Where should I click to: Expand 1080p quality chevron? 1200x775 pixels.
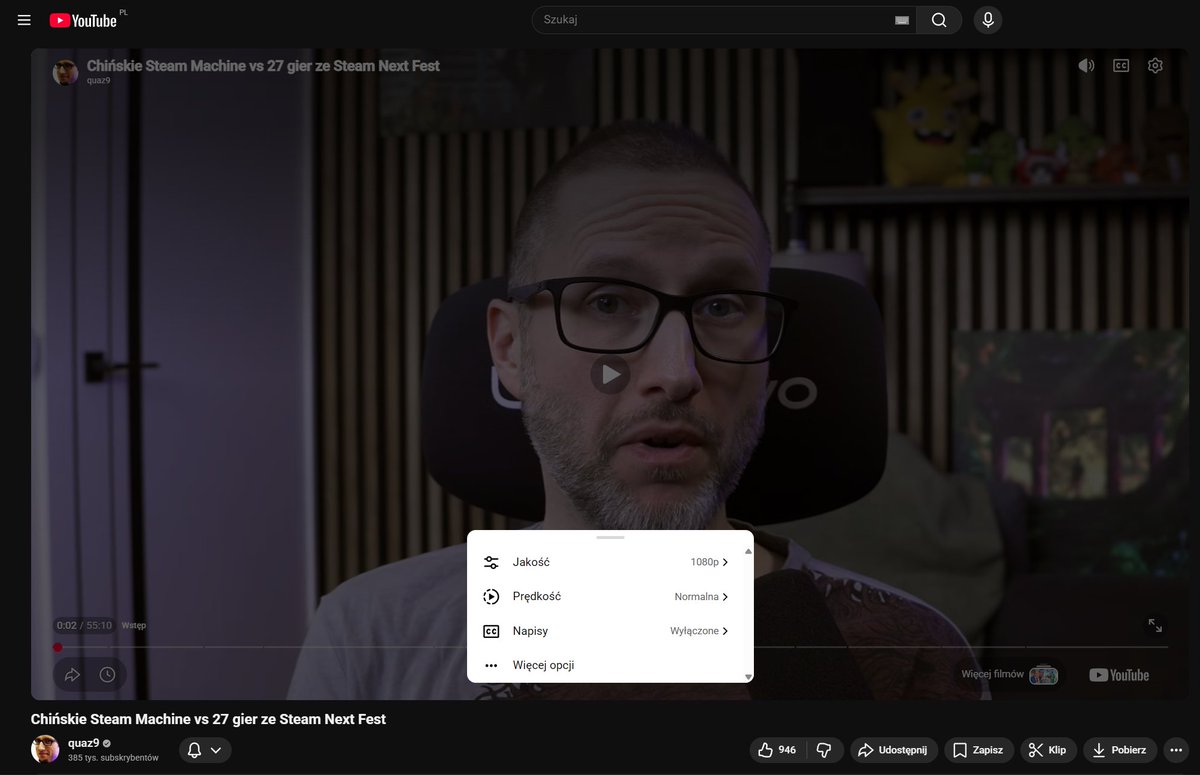point(725,562)
